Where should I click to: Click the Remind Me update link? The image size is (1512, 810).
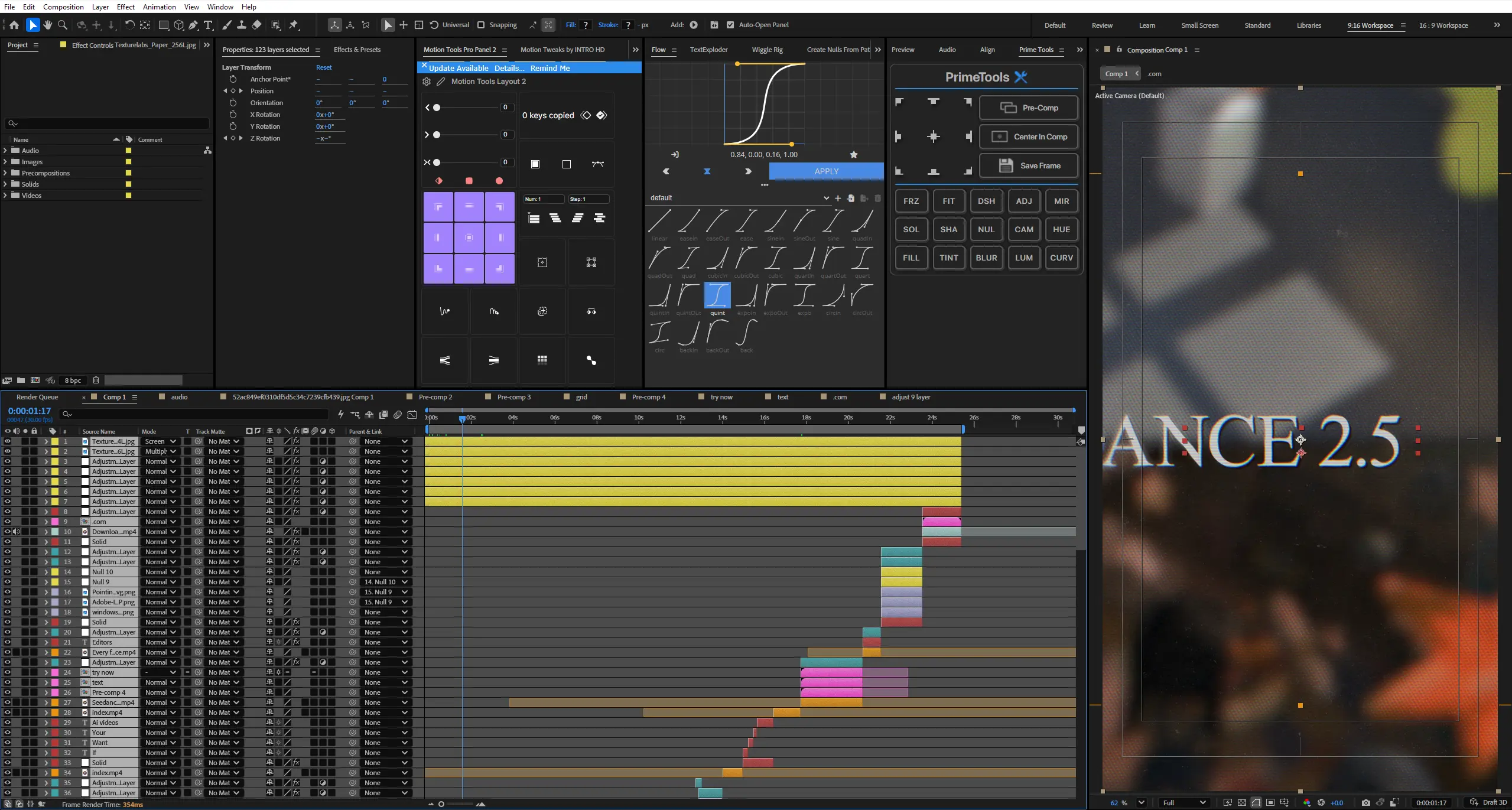tap(550, 68)
